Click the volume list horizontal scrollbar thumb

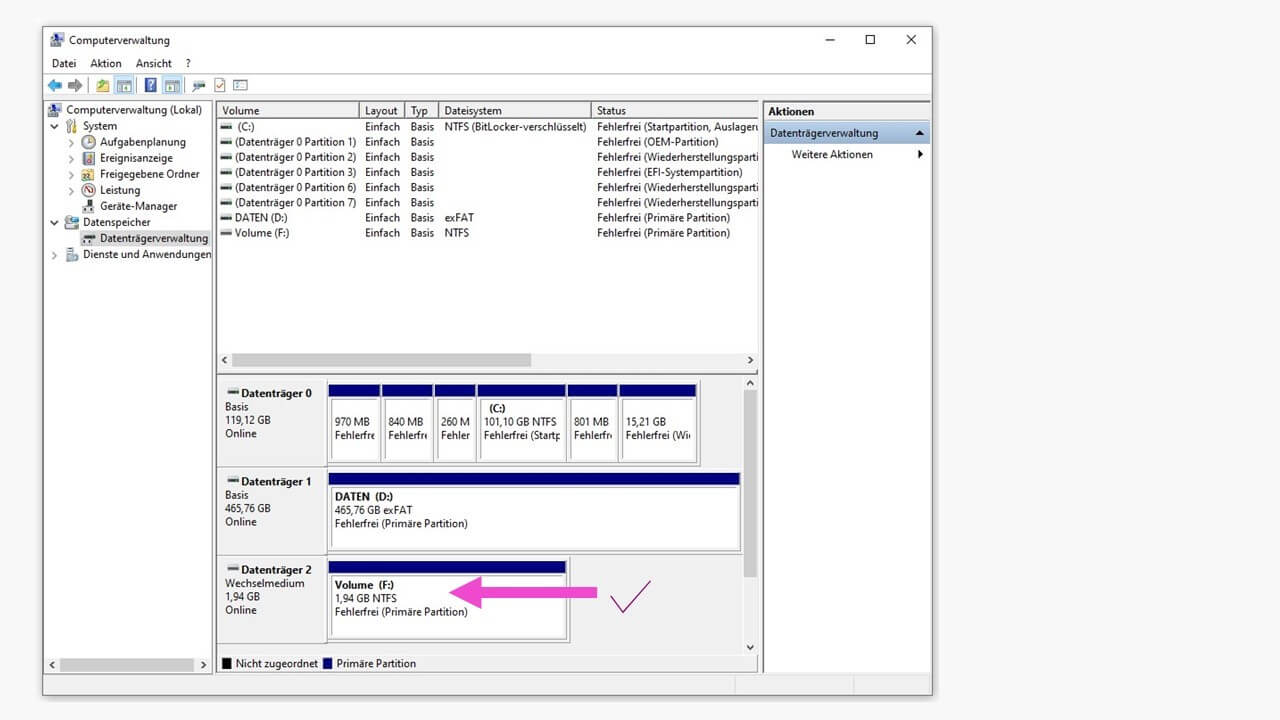(380, 360)
